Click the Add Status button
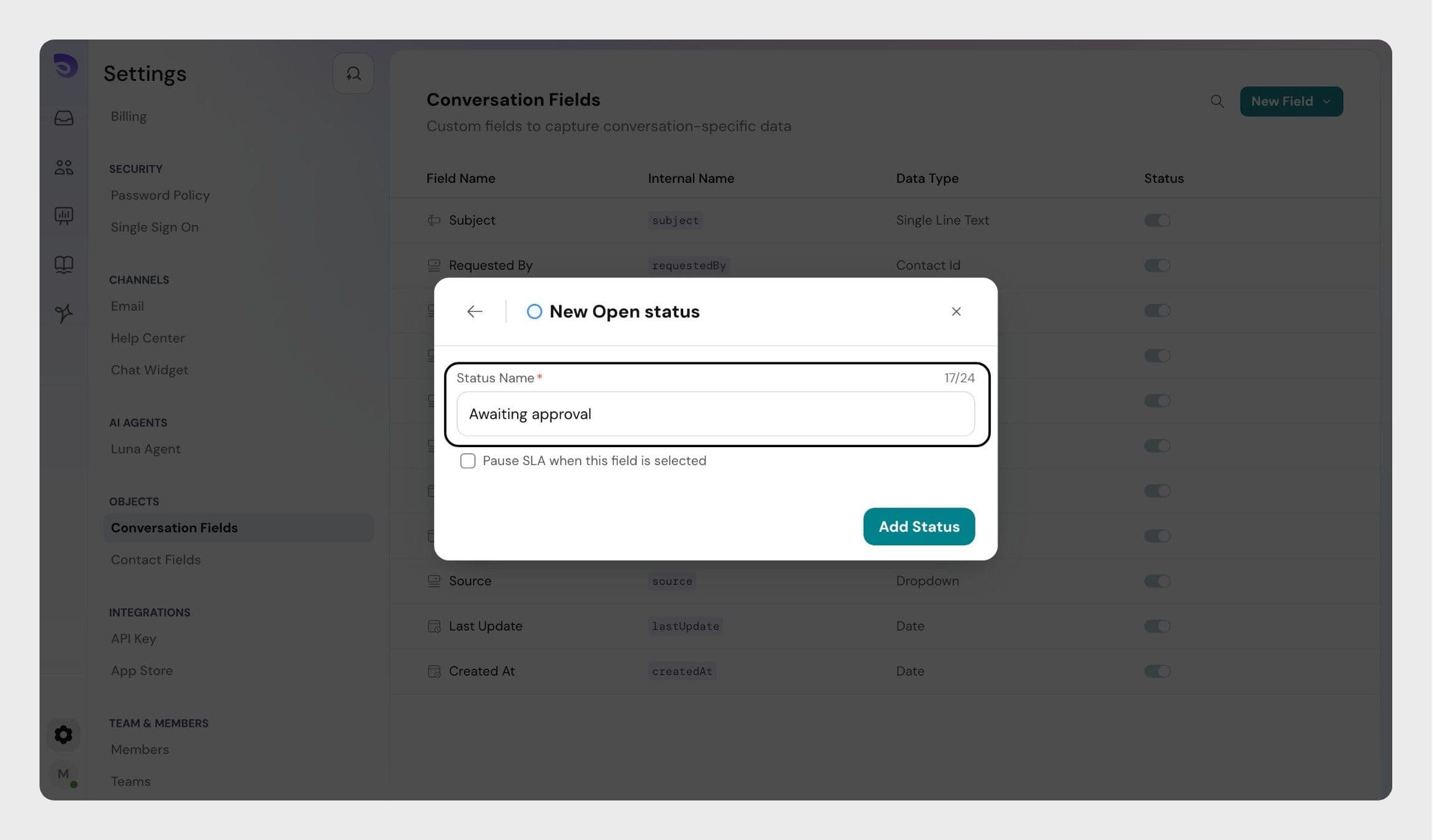Screen dimensions: 1433x840 918,527
